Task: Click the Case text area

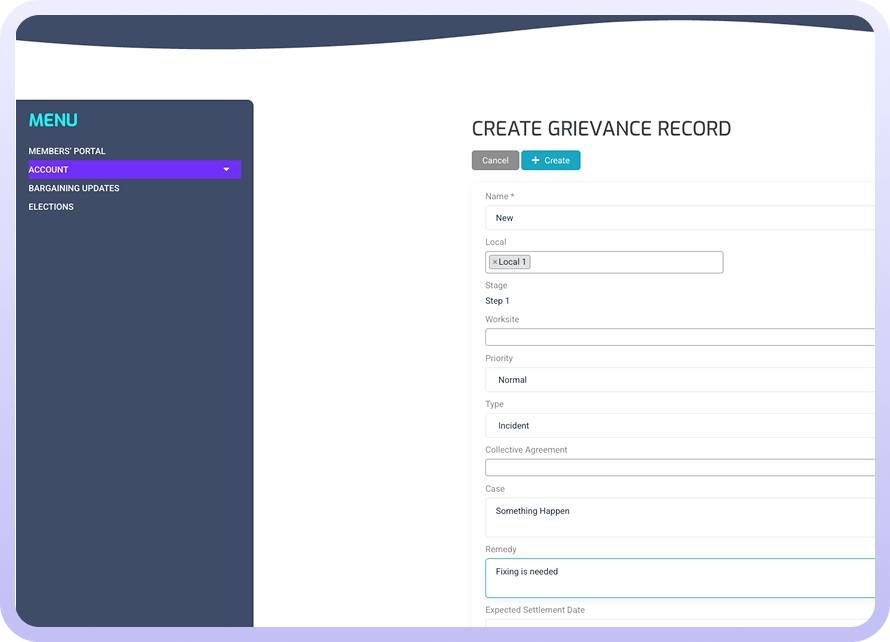Action: 680,518
